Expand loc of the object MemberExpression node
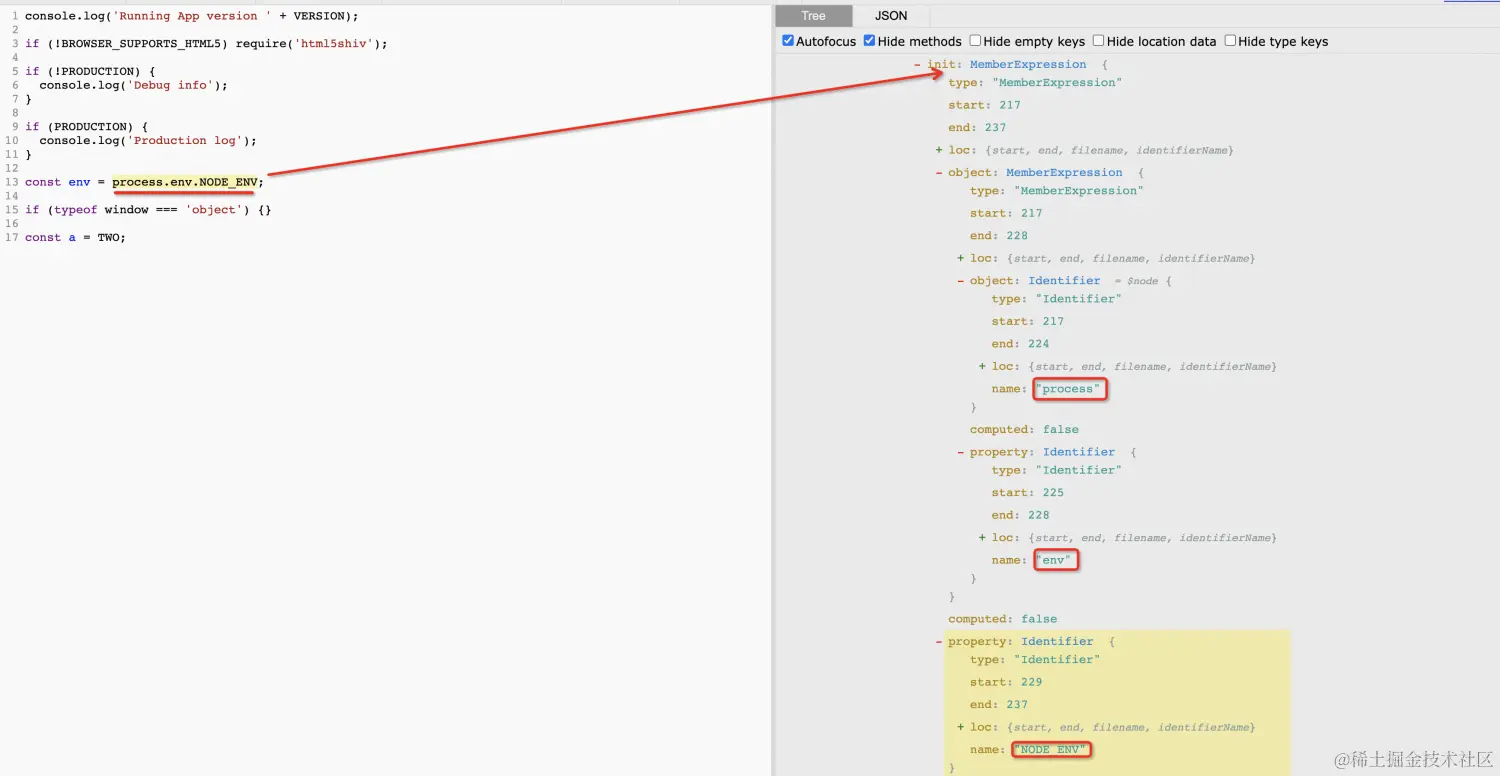This screenshot has height=776, width=1500. 961,258
